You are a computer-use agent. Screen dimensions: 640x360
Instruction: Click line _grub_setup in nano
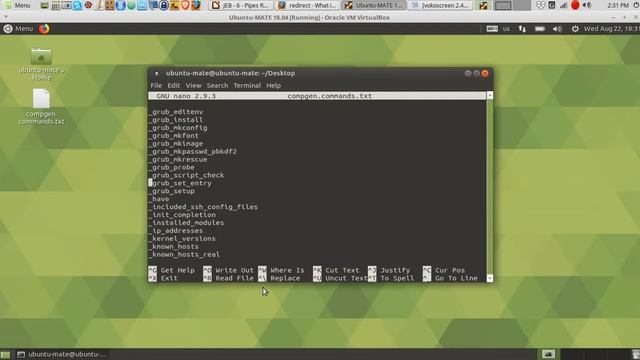172,191
